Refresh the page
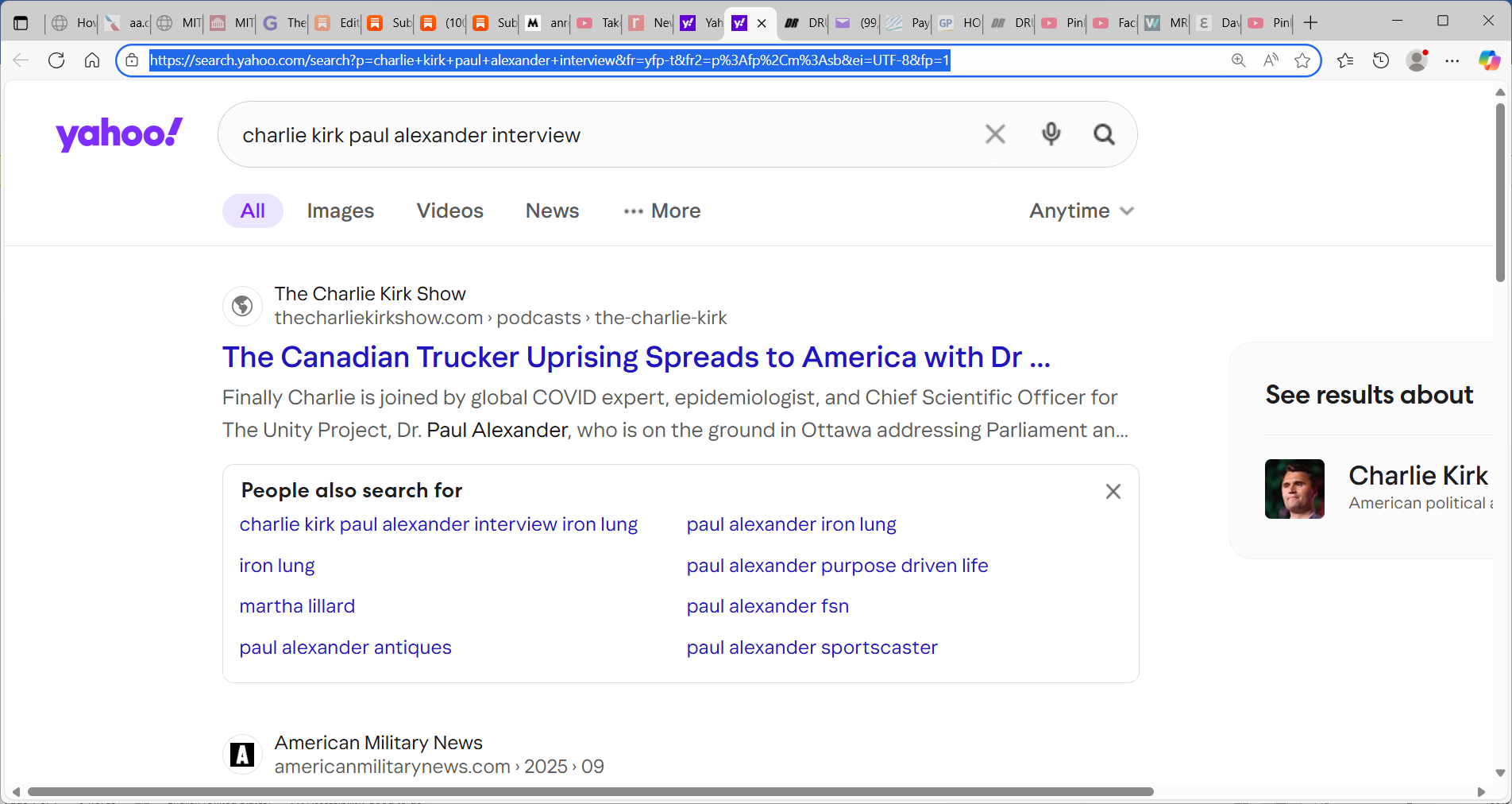The width and height of the screenshot is (1512, 804). [56, 60]
